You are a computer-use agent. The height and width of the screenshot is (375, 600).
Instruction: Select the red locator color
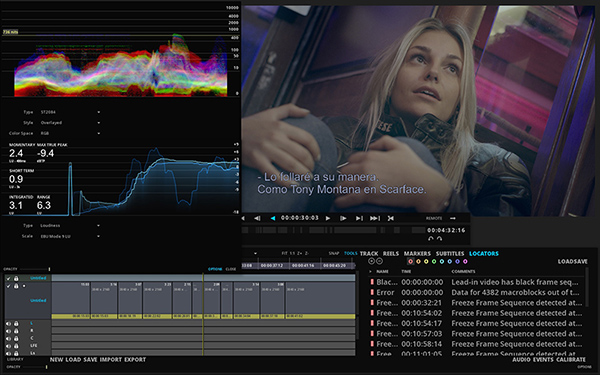pyautogui.click(x=410, y=261)
